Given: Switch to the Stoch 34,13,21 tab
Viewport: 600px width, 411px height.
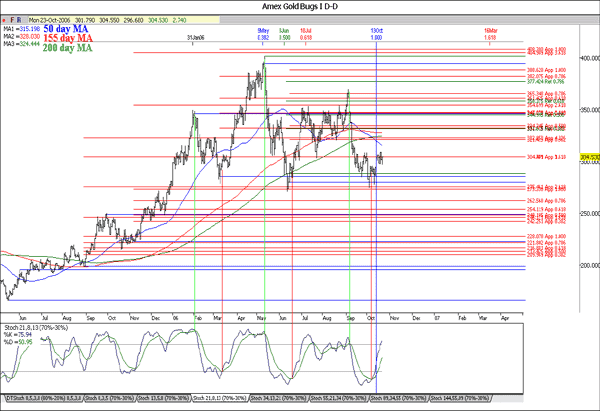Looking at the screenshot, I should point(279,398).
